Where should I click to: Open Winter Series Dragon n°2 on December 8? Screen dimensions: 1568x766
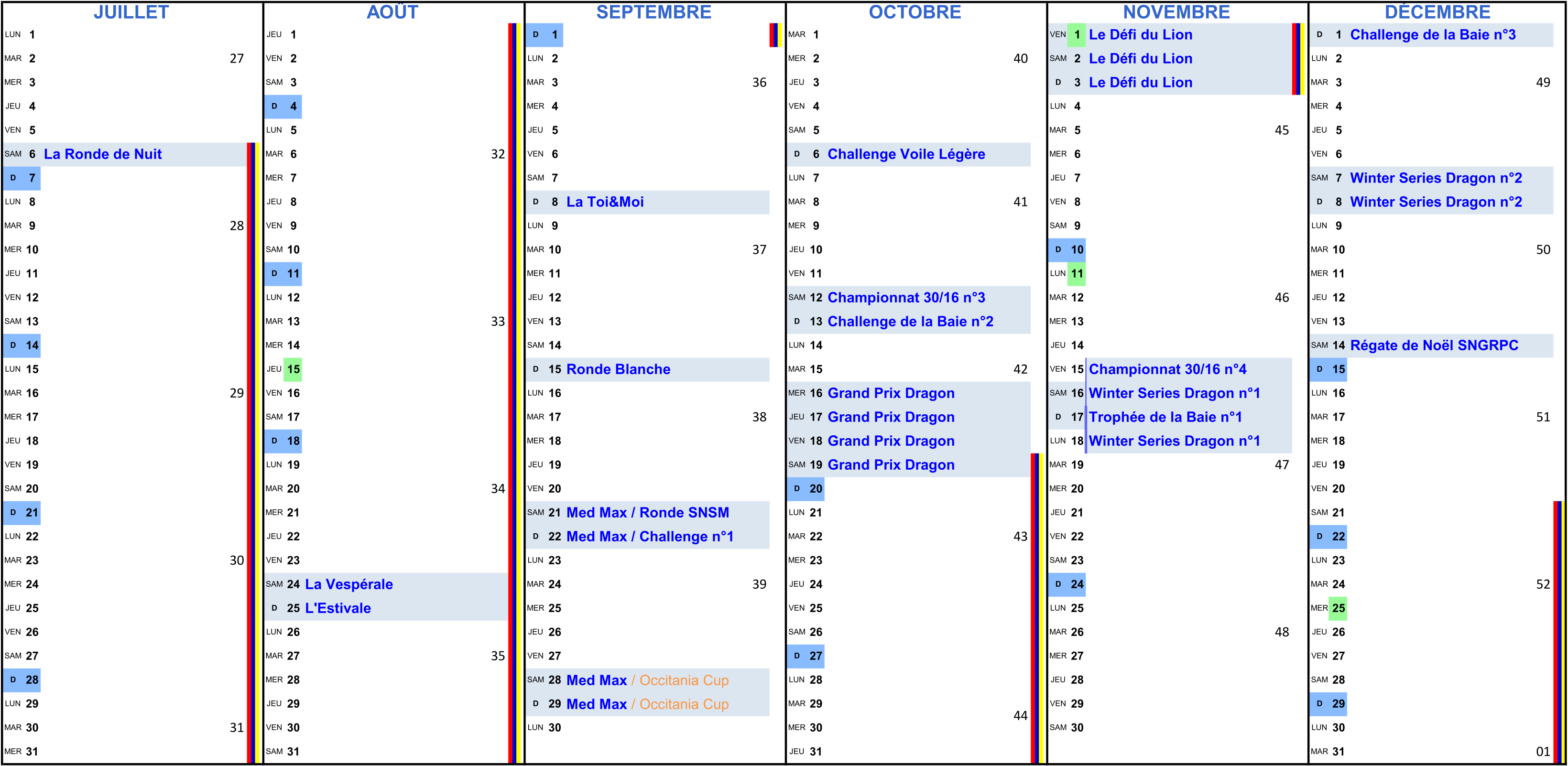1436,202
